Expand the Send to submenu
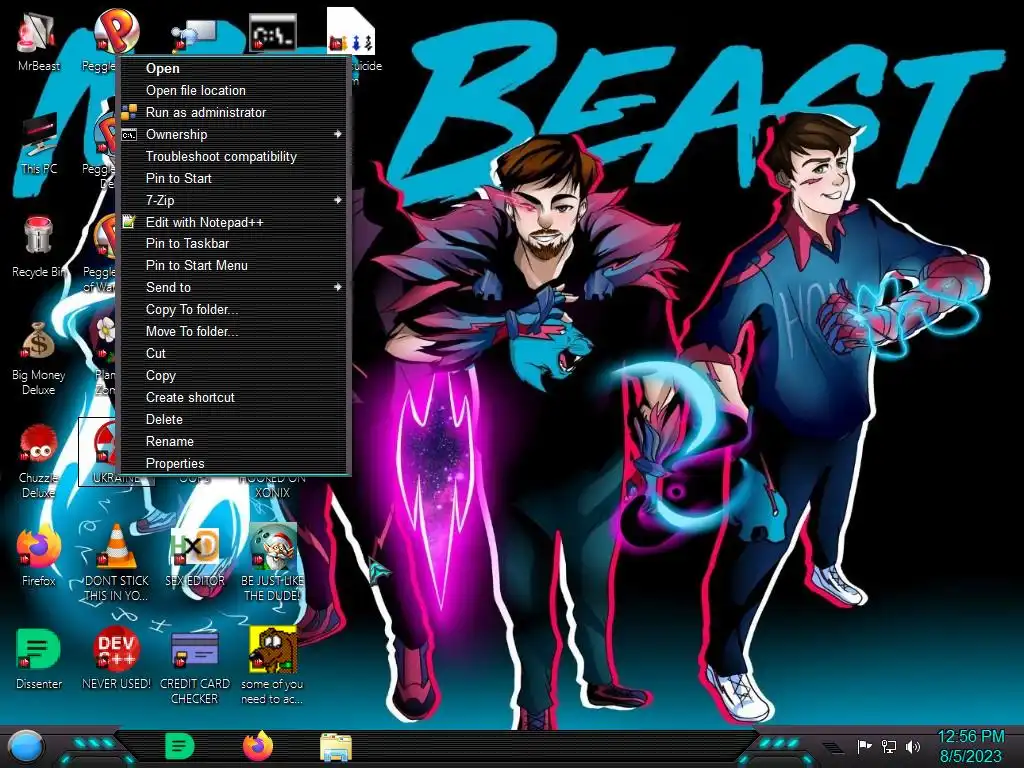Screen dimensions: 1024x768 (x=233, y=287)
